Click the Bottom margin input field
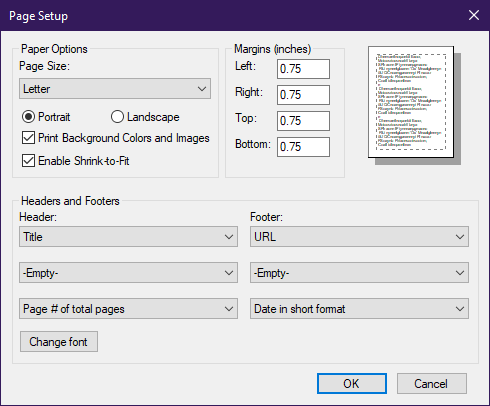Image resolution: width=490 pixels, height=406 pixels. pos(303,147)
